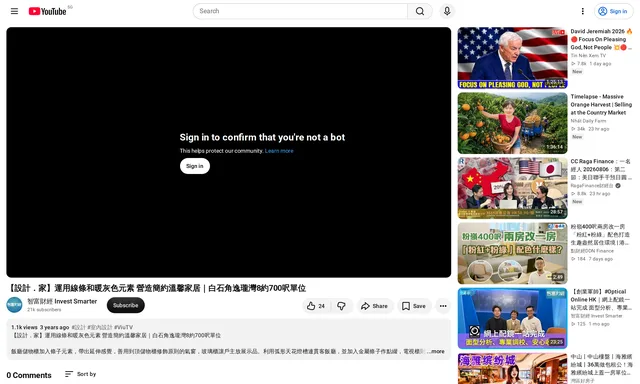Click the #設計 hashtag
The image size is (640, 384).
(x=79, y=327)
